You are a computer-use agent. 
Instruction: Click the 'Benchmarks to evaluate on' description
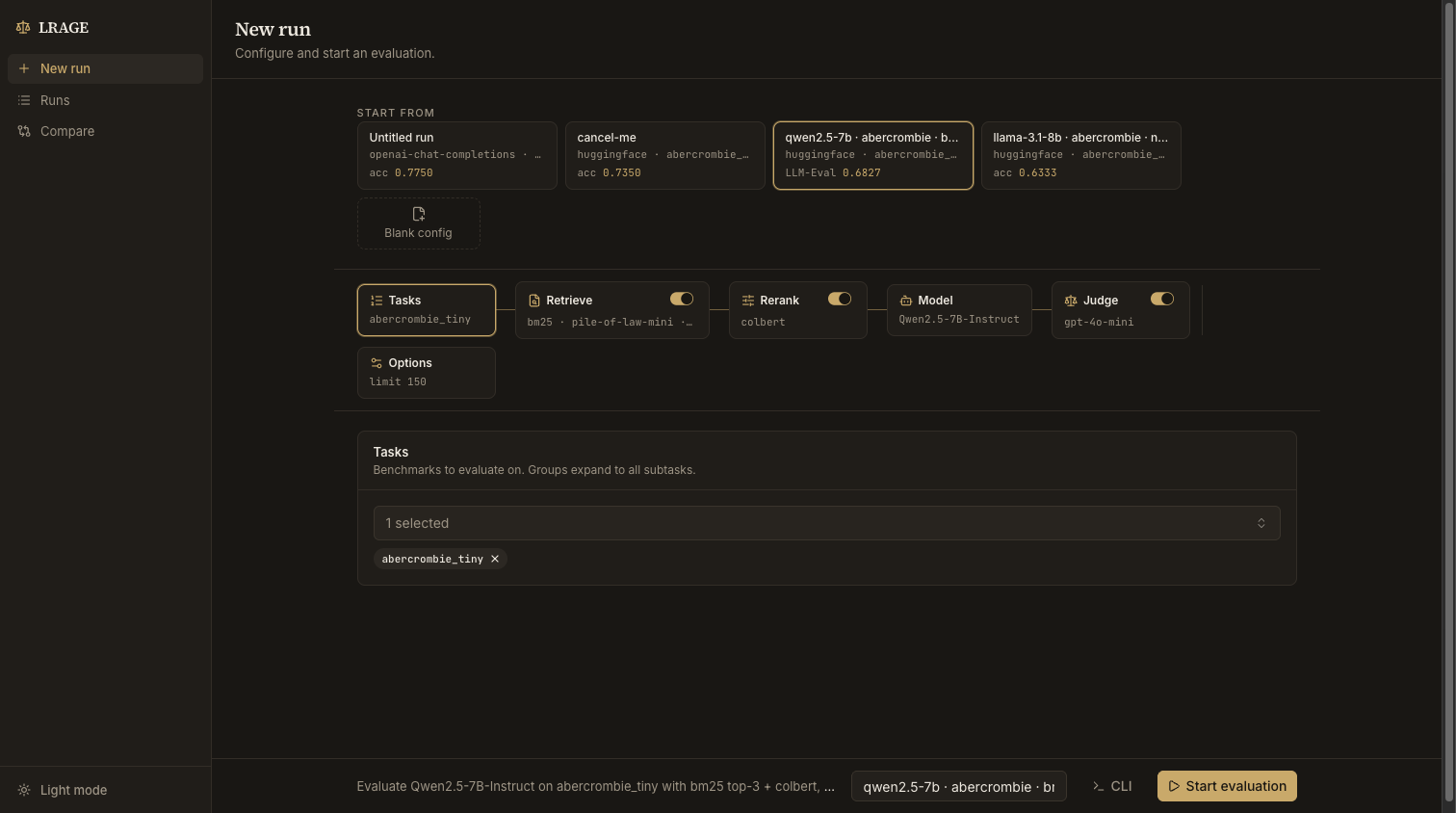coord(534,470)
